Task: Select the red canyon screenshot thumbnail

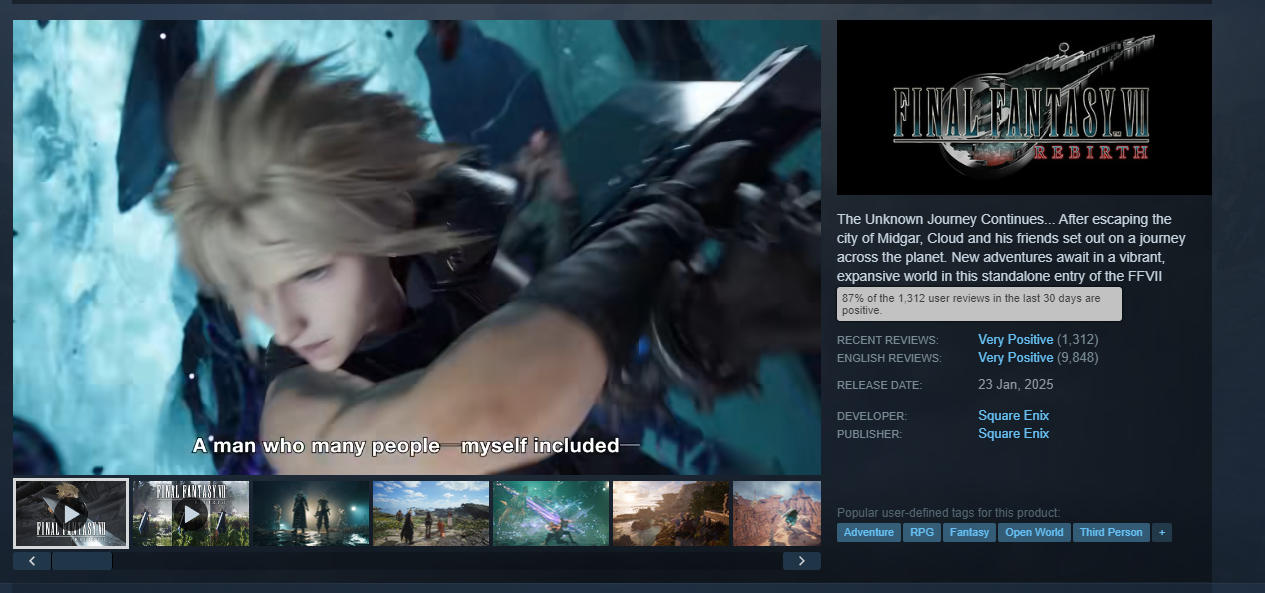Action: [777, 514]
